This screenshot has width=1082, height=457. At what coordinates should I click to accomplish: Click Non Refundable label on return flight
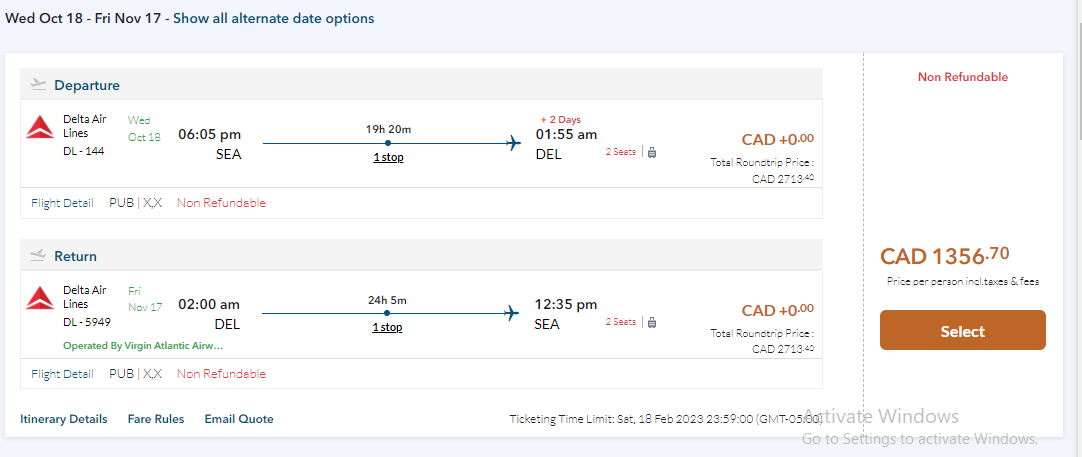(x=221, y=373)
